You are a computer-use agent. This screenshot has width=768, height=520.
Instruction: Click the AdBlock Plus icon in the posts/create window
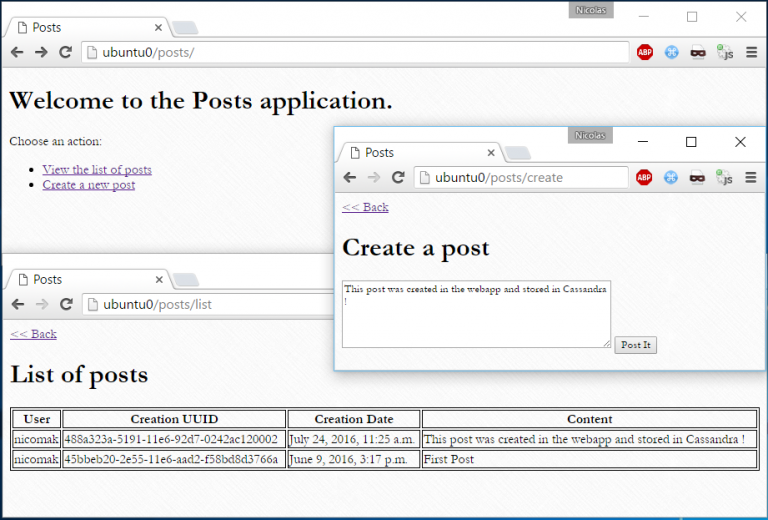click(x=644, y=177)
